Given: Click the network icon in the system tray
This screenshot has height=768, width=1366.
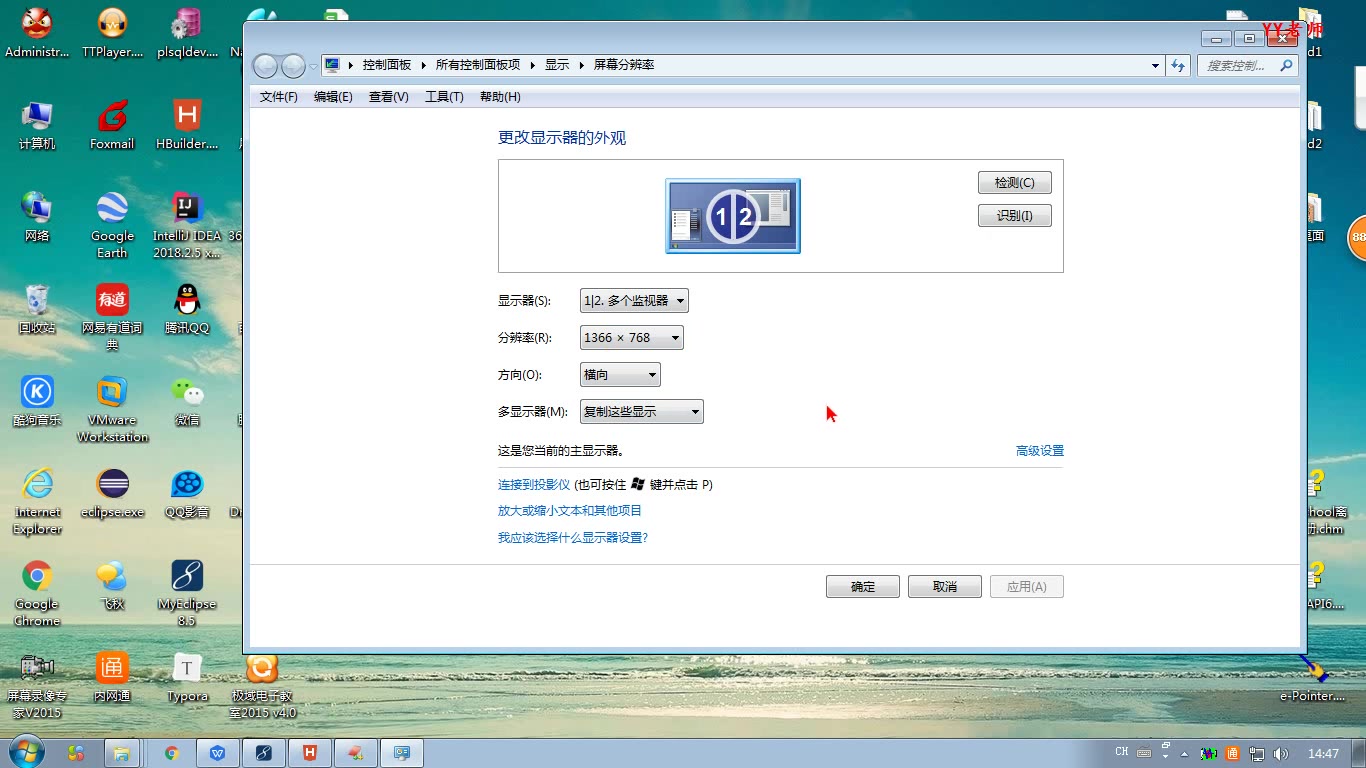Looking at the screenshot, I should click(x=1258, y=752).
